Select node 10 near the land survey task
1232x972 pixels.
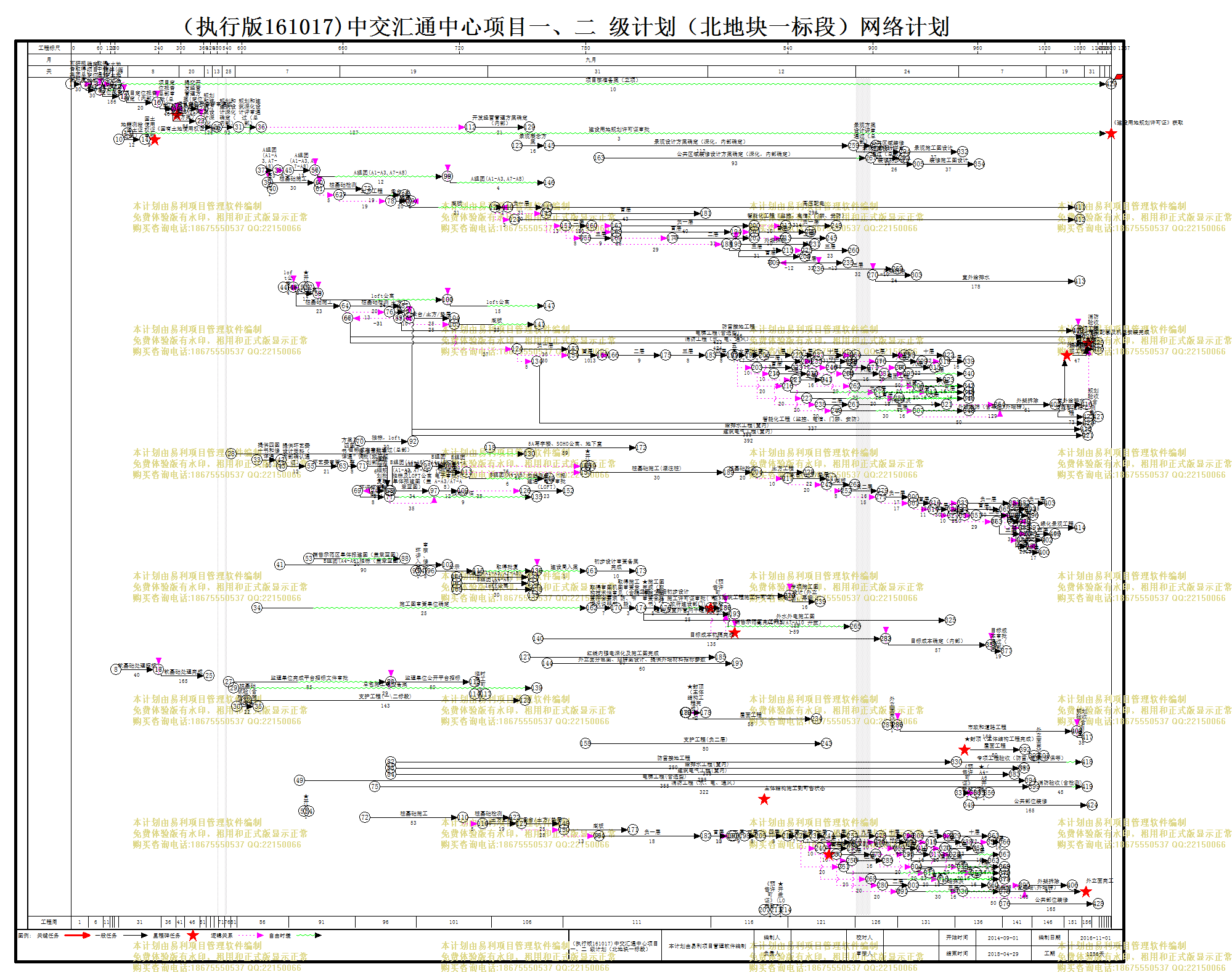119,139
